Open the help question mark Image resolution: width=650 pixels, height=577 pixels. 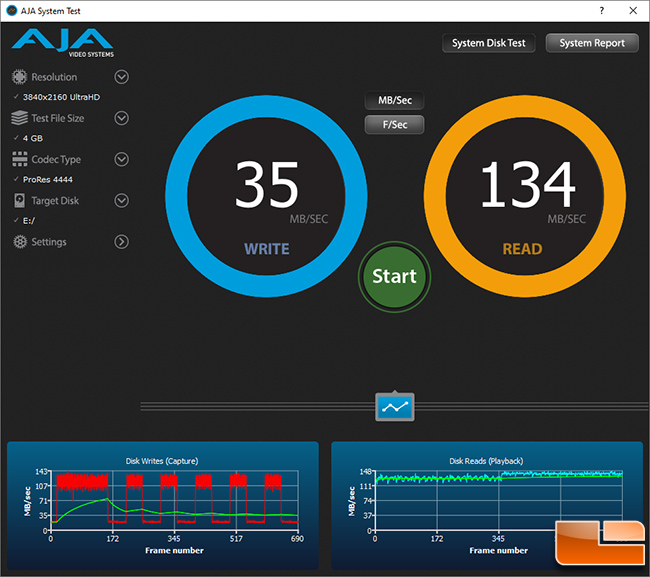601,11
